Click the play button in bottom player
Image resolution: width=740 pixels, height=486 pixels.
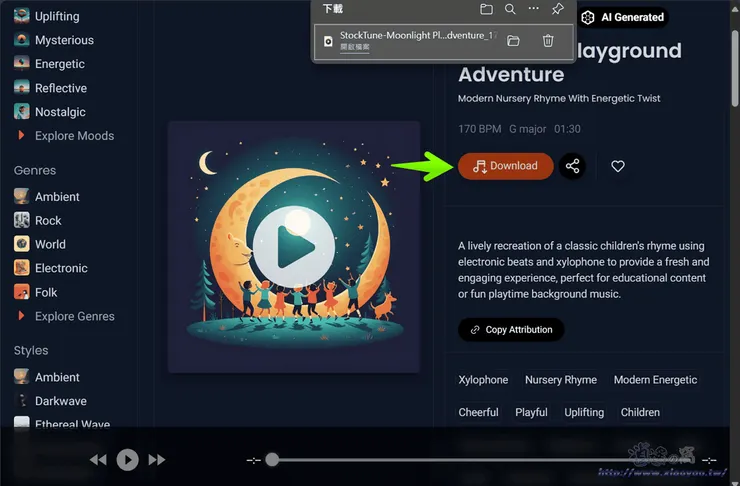coord(127,460)
